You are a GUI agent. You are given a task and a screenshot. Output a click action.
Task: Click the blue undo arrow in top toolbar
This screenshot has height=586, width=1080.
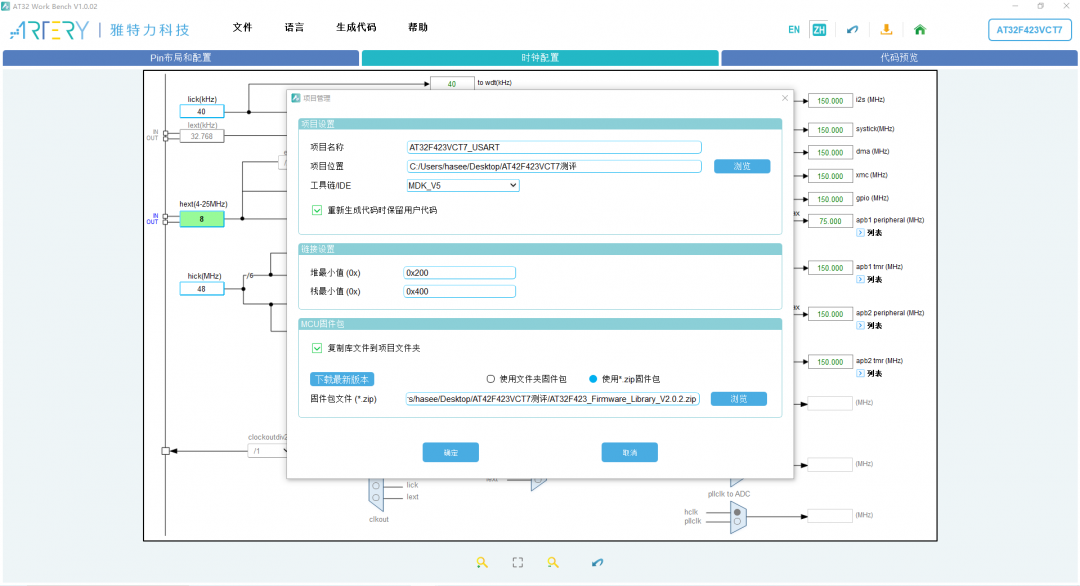[x=852, y=30]
